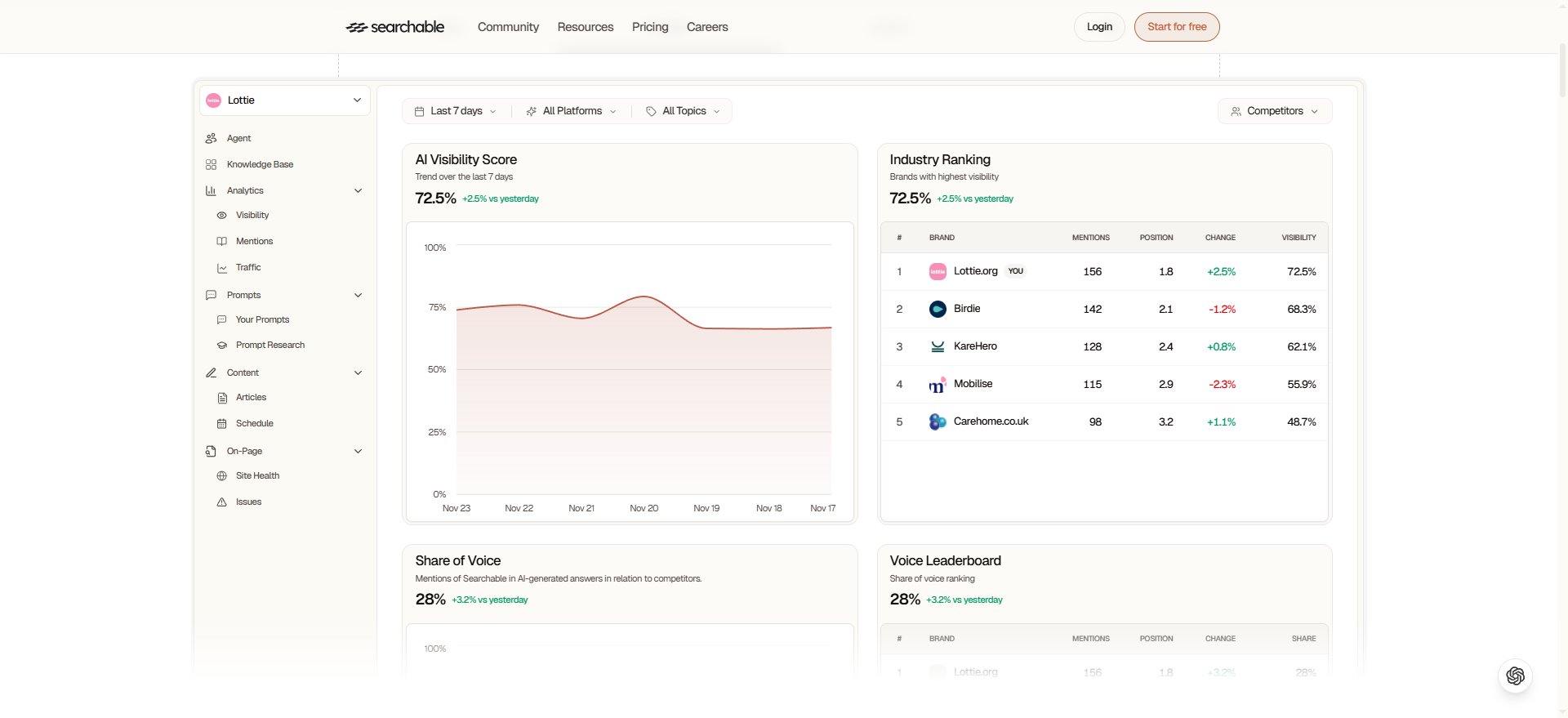
Task: Click the Searchable logo in header
Action: point(395,27)
